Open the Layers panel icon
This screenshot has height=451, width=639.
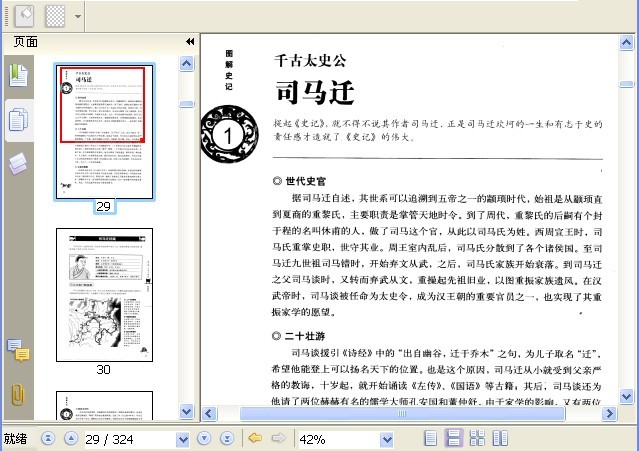[x=18, y=164]
